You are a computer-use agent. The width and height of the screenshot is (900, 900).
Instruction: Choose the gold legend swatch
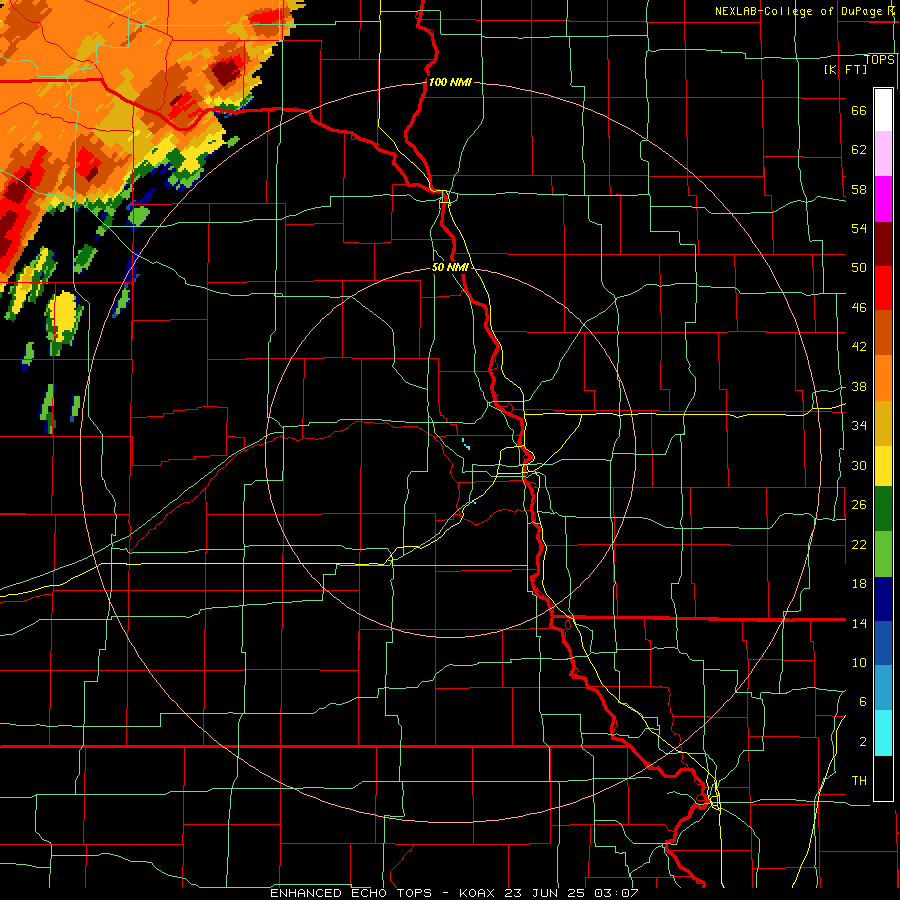click(x=883, y=422)
